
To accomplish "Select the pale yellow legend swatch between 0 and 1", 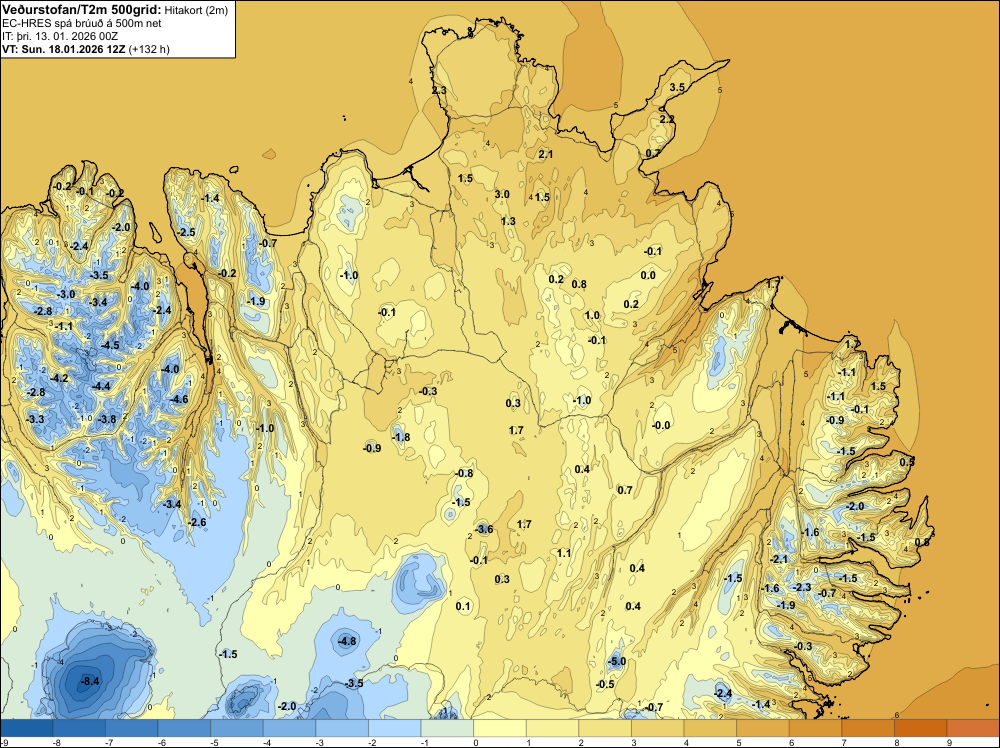I will pyautogui.click(x=499, y=728).
